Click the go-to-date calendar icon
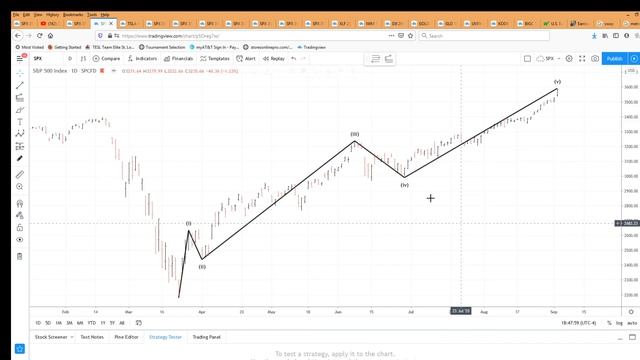The height and width of the screenshot is (360, 640). pyautogui.click(x=139, y=323)
